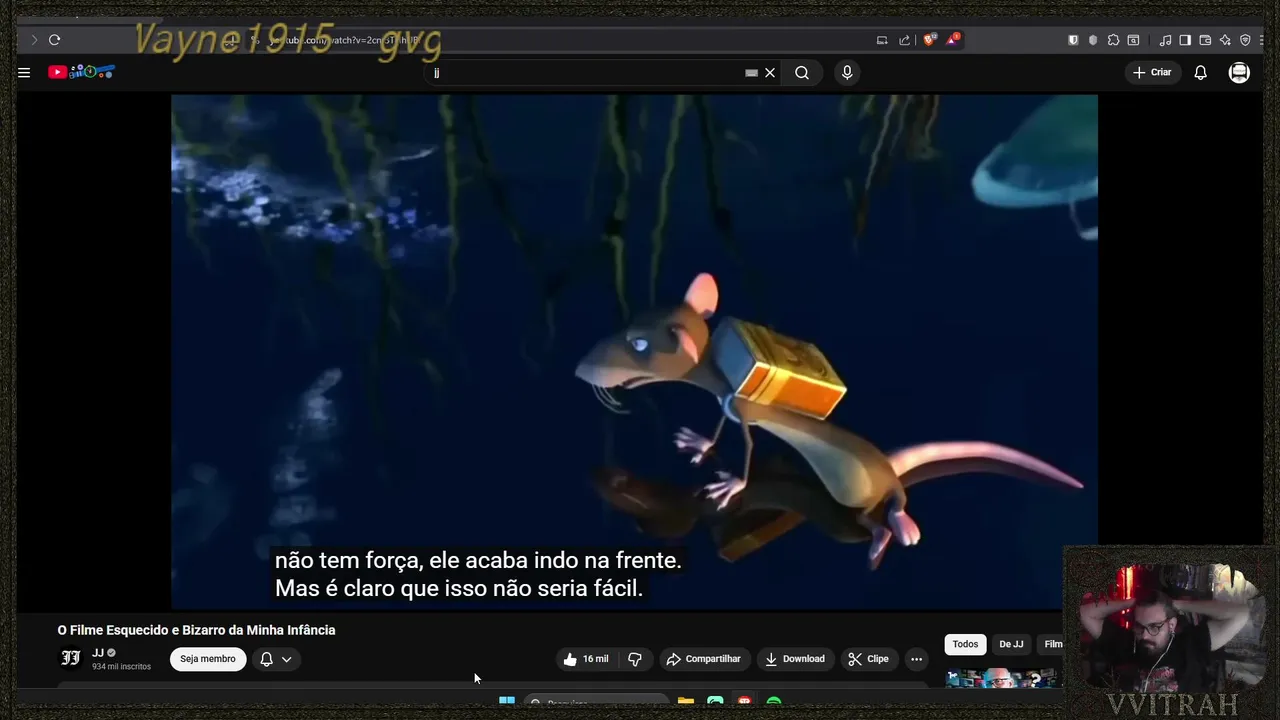Viewport: 1280px width, 720px height.
Task: Open the on-screen keyboard in search box
Action: (751, 73)
